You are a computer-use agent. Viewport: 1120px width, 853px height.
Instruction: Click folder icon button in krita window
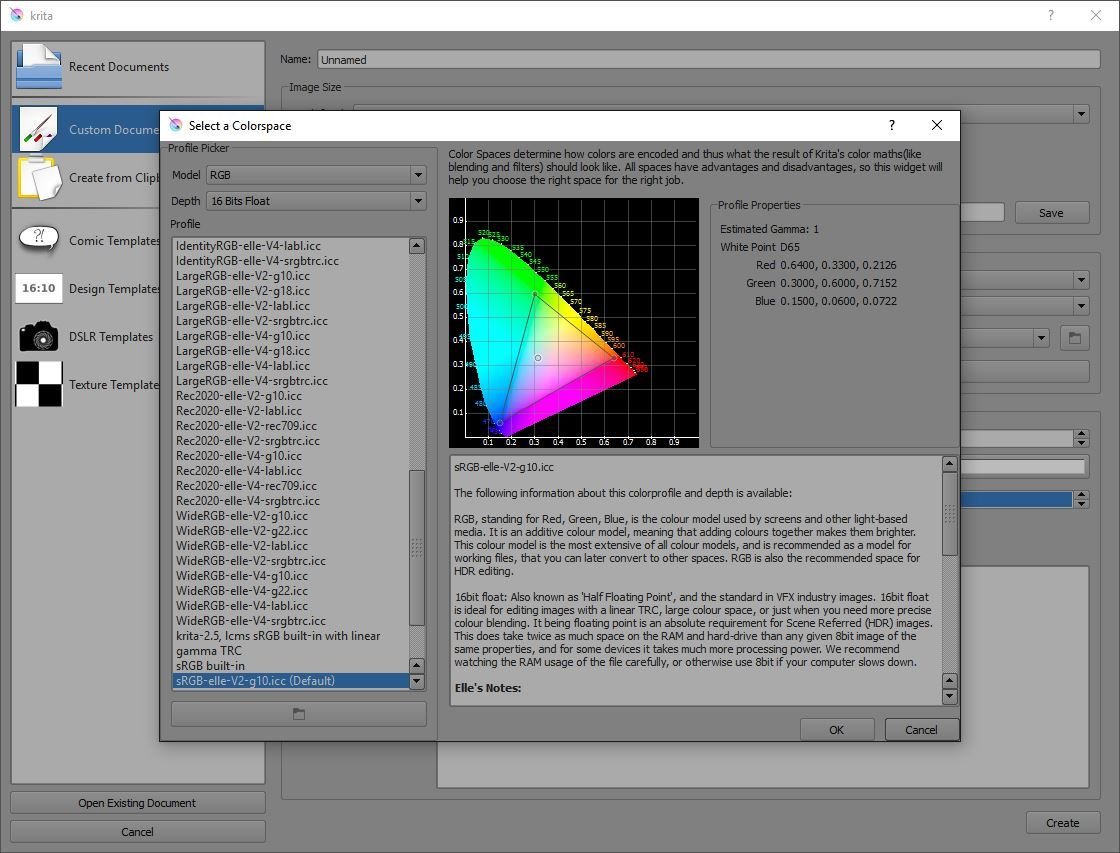point(1074,337)
